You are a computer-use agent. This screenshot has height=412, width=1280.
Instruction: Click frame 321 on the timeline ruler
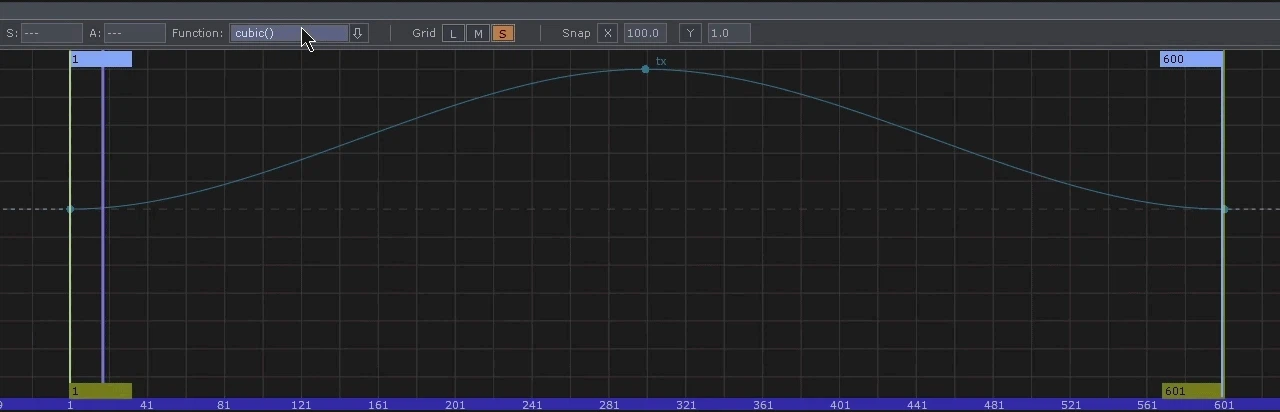pyautogui.click(x=686, y=405)
